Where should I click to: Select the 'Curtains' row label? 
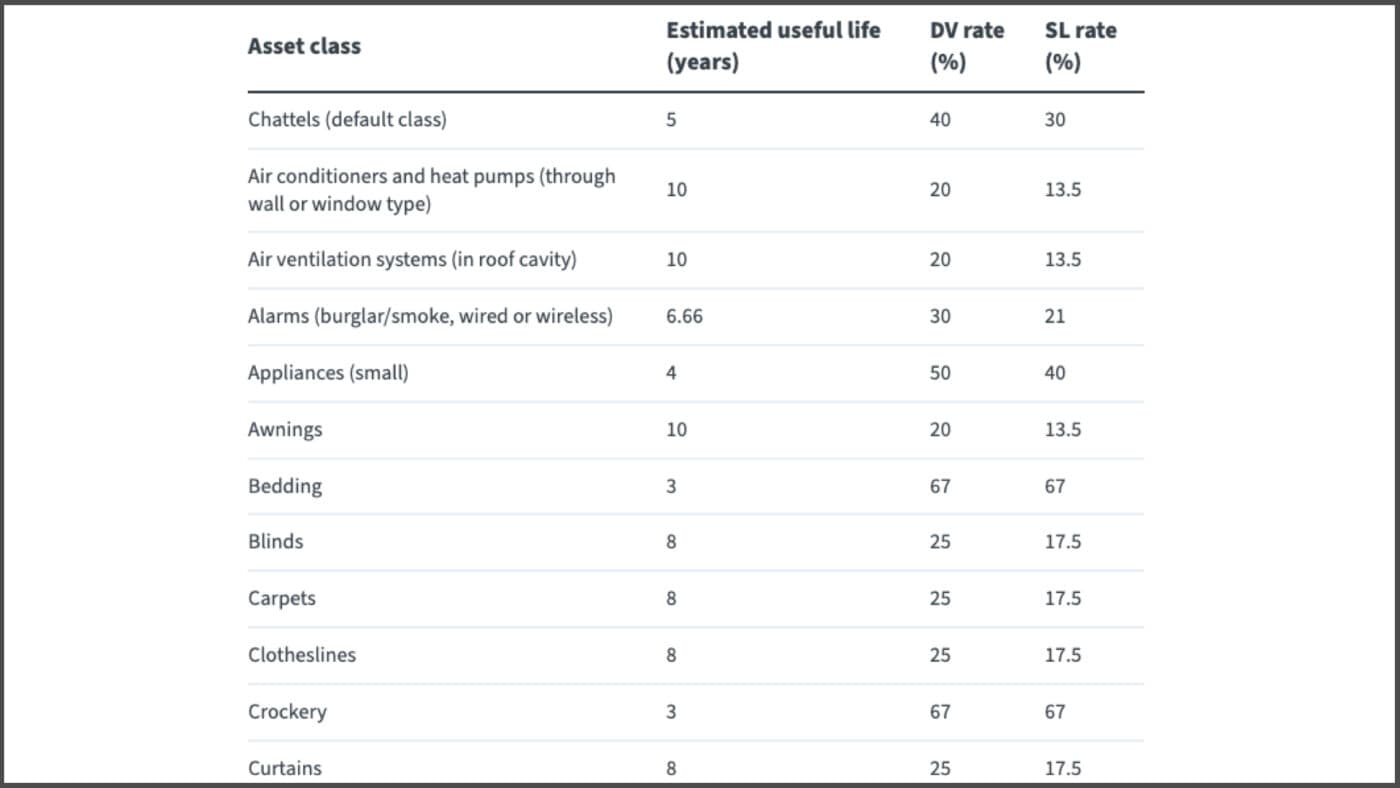285,768
